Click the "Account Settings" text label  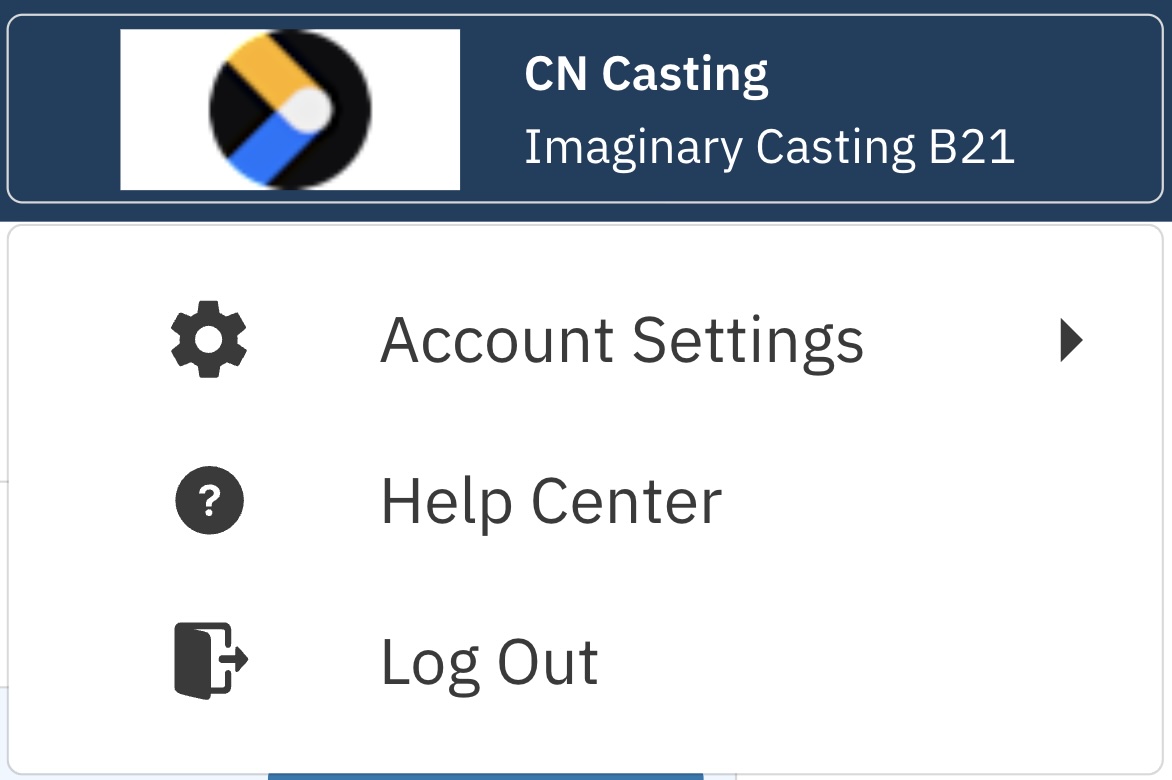pyautogui.click(x=621, y=341)
